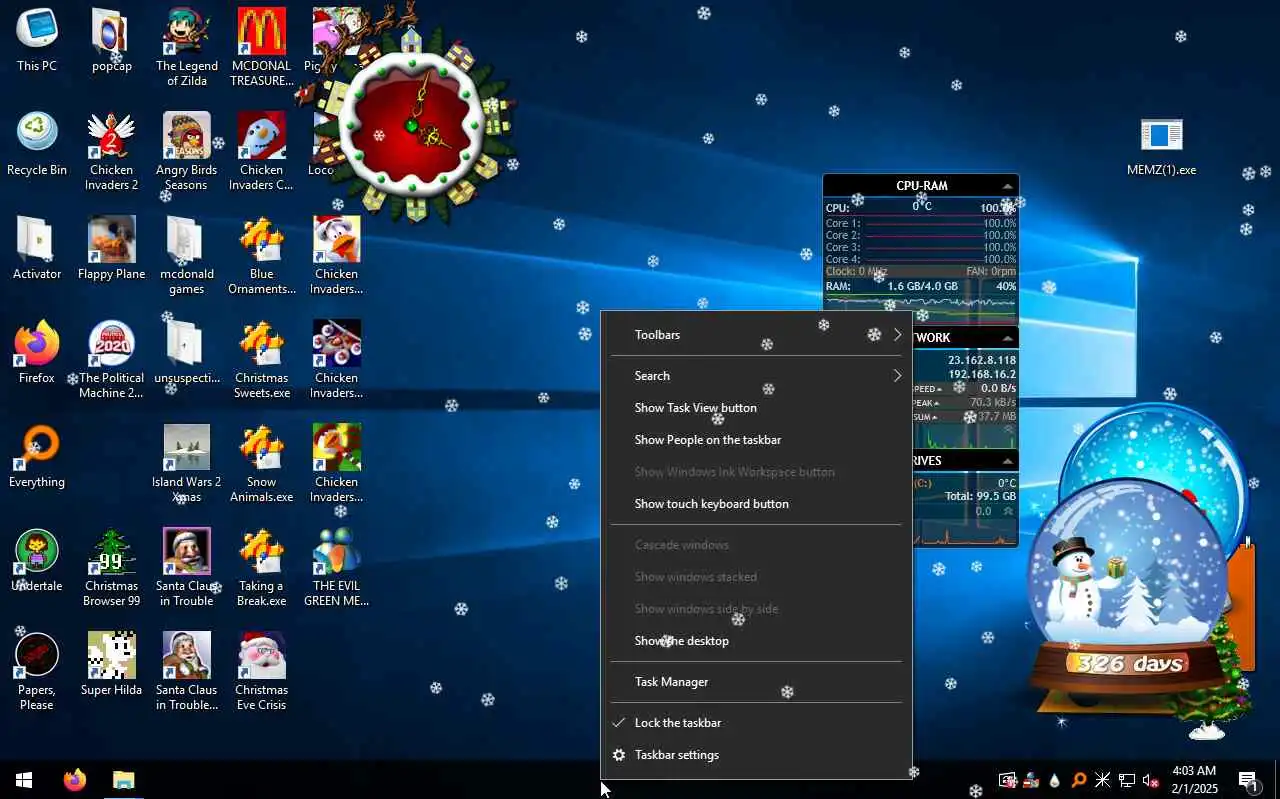Image resolution: width=1280 pixels, height=799 pixels.
Task: Open Taskbar settings
Action: tap(756, 755)
